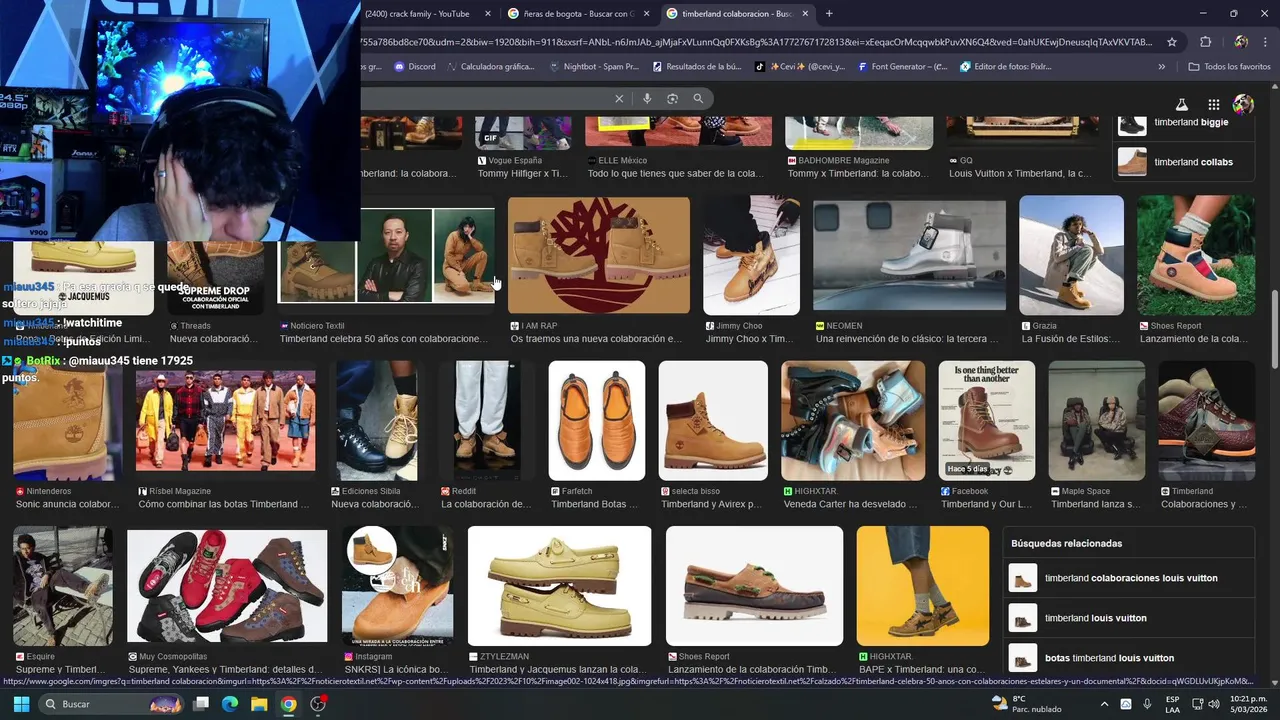Open the Muy Cosmopolitas Supreme Yankees image
The image size is (1280, 720).
227,585
